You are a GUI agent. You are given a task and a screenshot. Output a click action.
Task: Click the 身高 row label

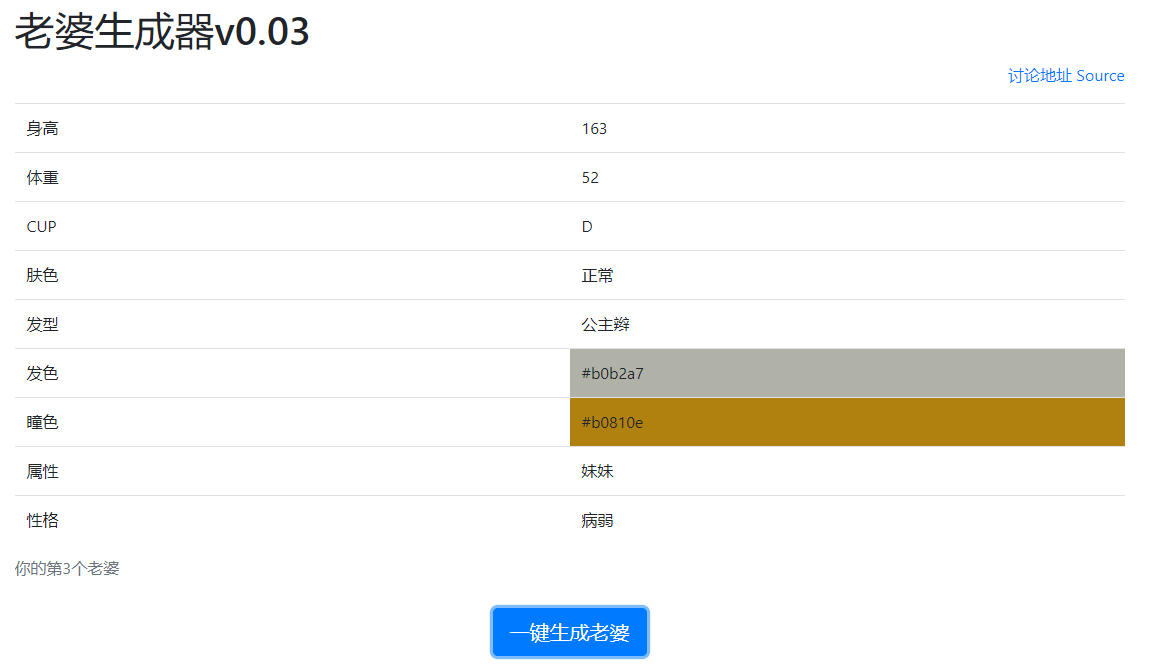point(42,128)
